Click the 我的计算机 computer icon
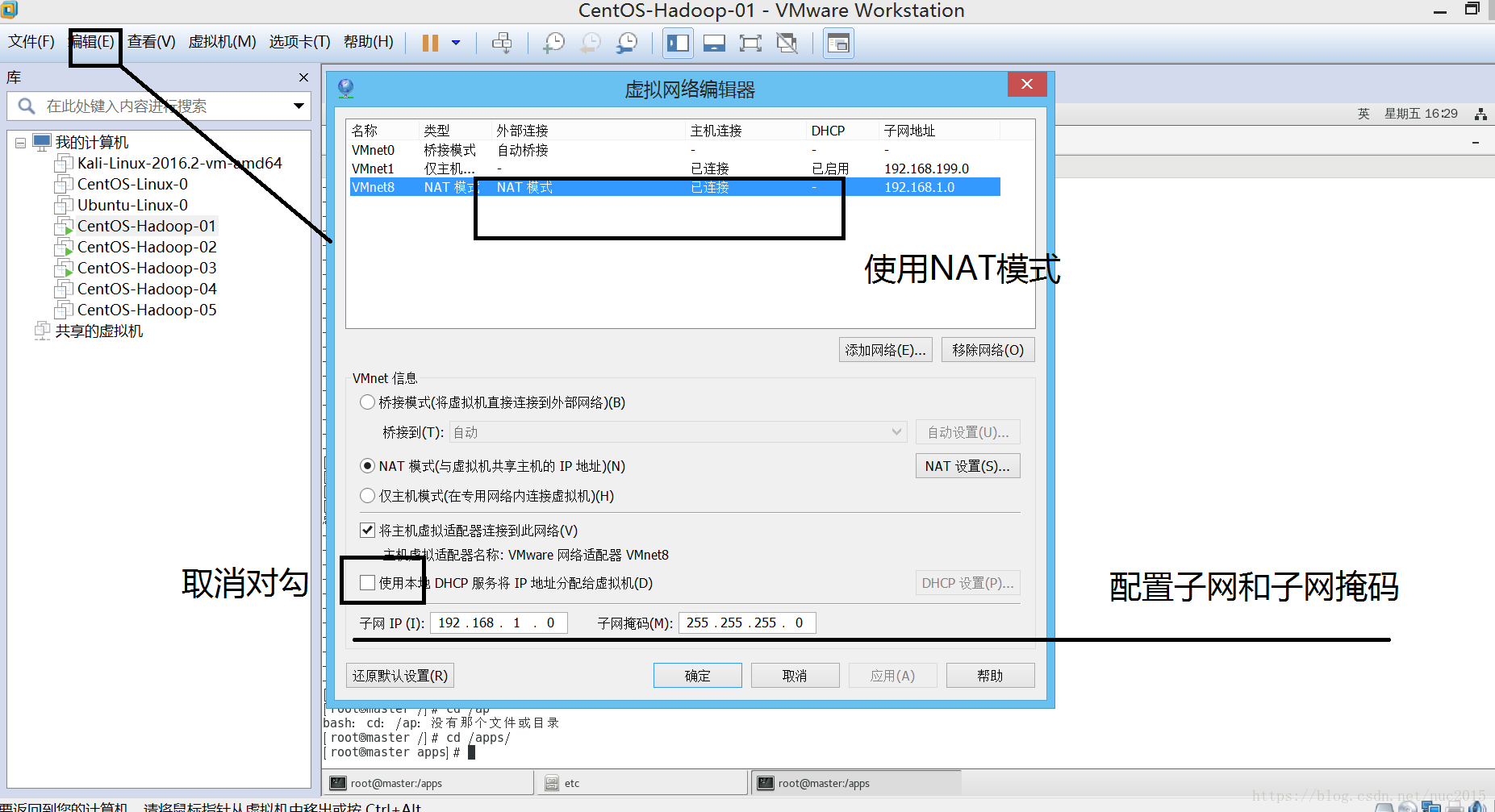The image size is (1495, 812). [42, 142]
